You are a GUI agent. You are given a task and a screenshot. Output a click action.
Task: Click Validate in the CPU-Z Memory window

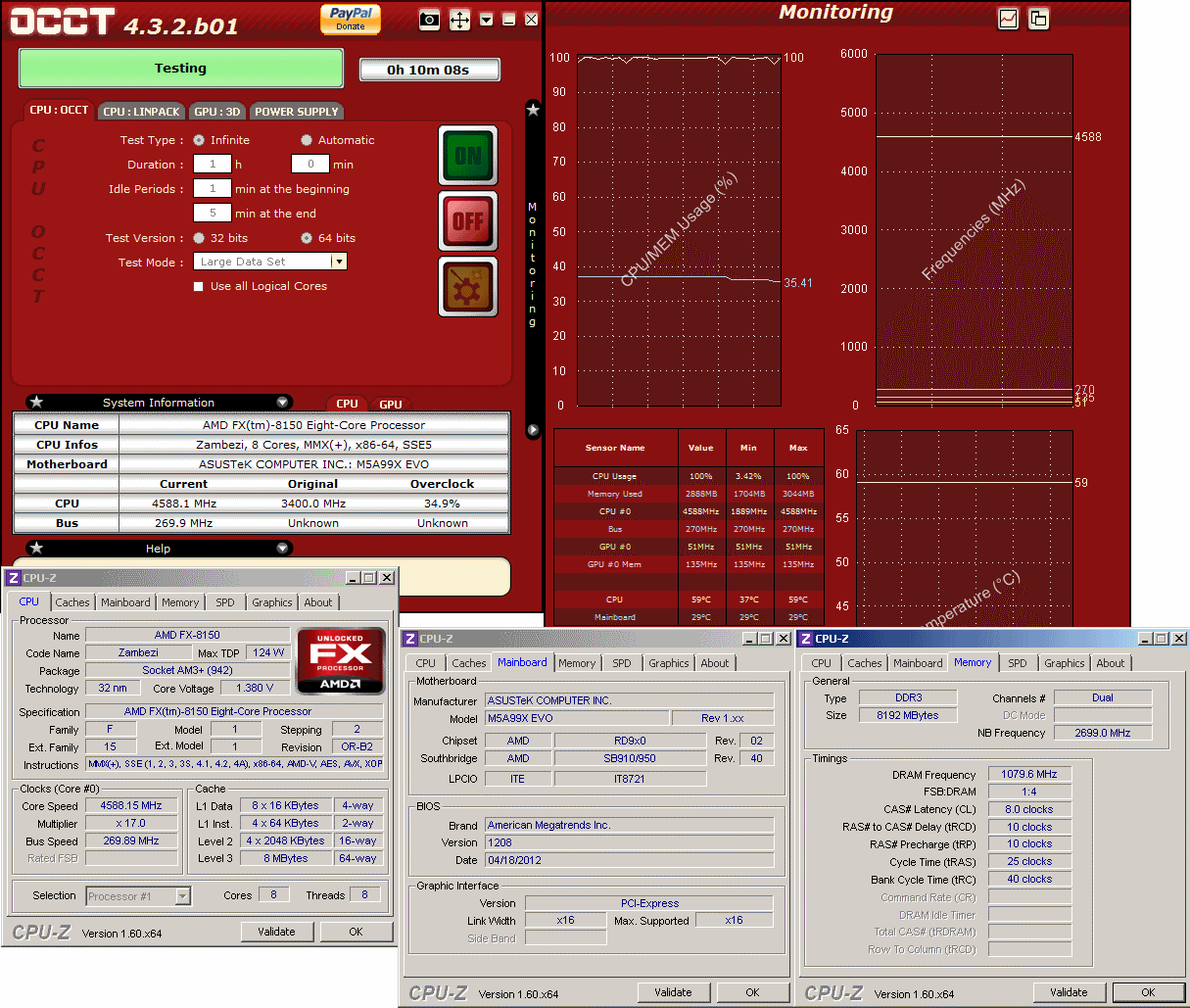tap(1069, 992)
